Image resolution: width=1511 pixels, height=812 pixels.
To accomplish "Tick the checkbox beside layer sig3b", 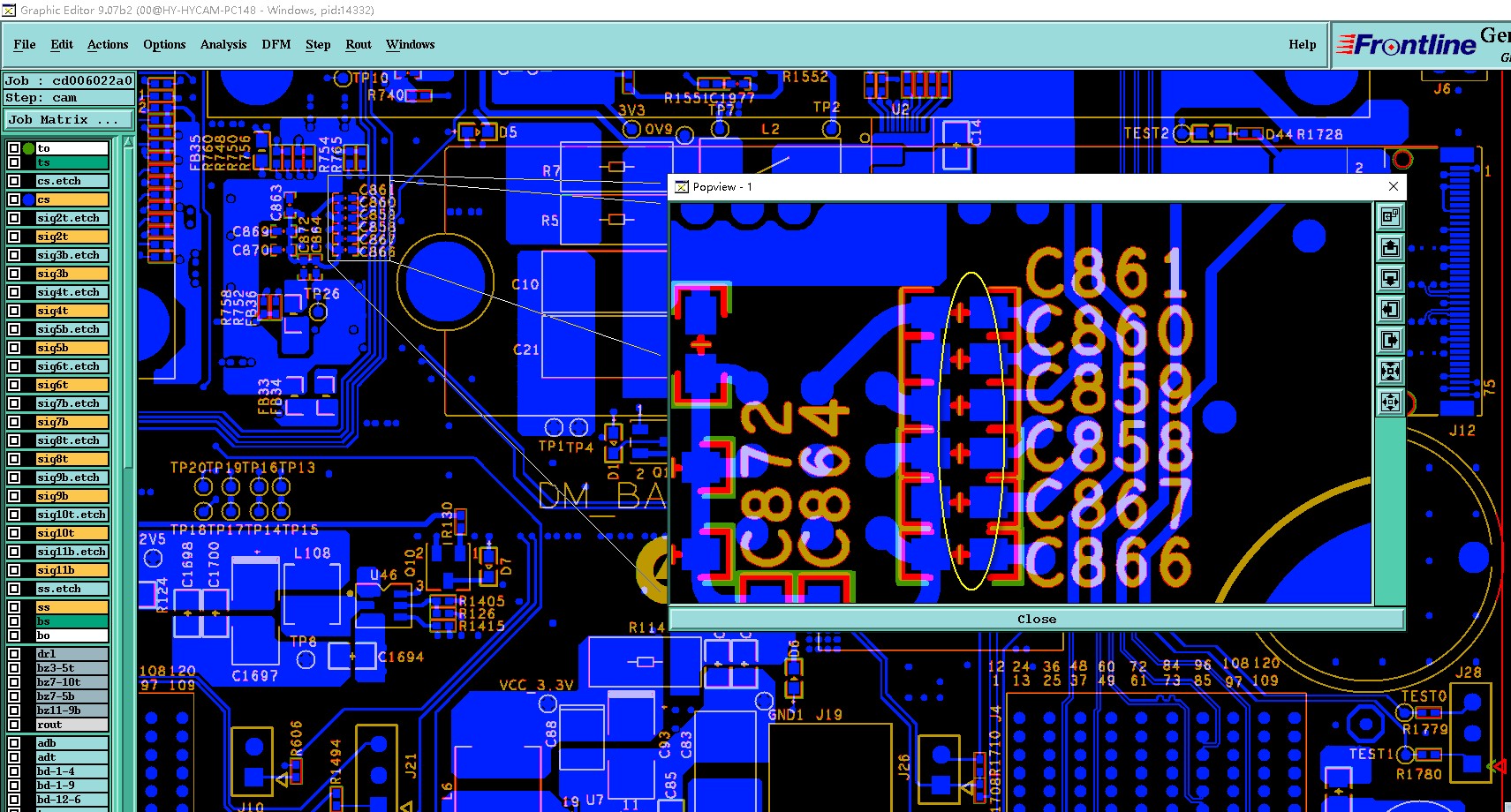I will (x=14, y=274).
